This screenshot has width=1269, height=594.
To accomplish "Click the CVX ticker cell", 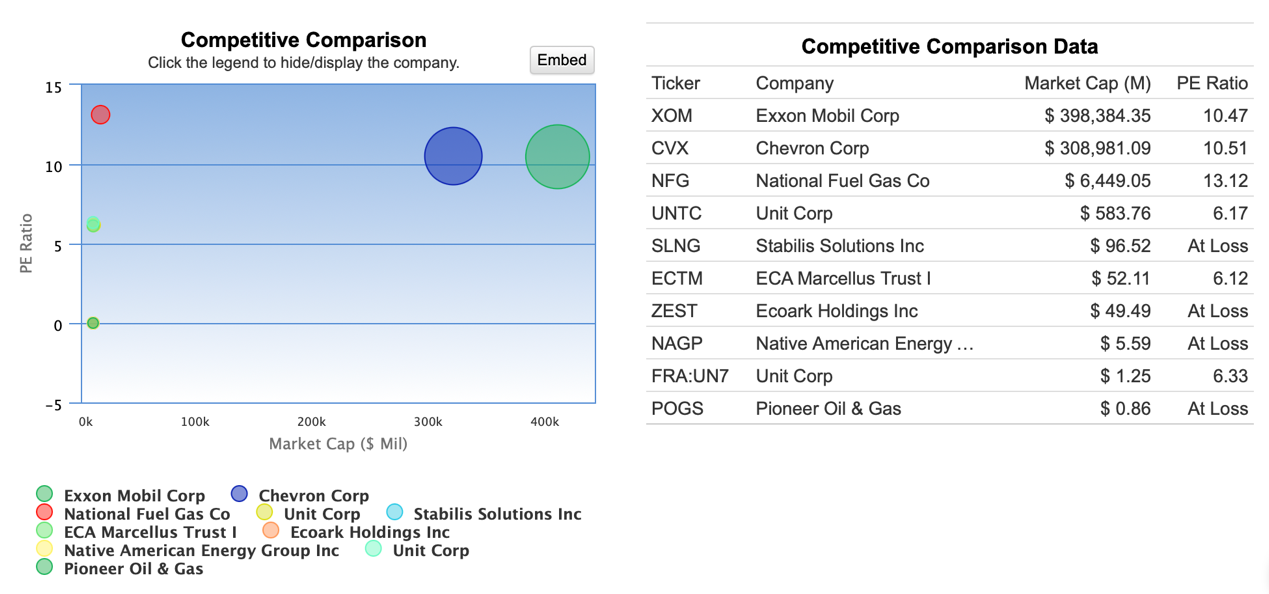I will (x=670, y=148).
